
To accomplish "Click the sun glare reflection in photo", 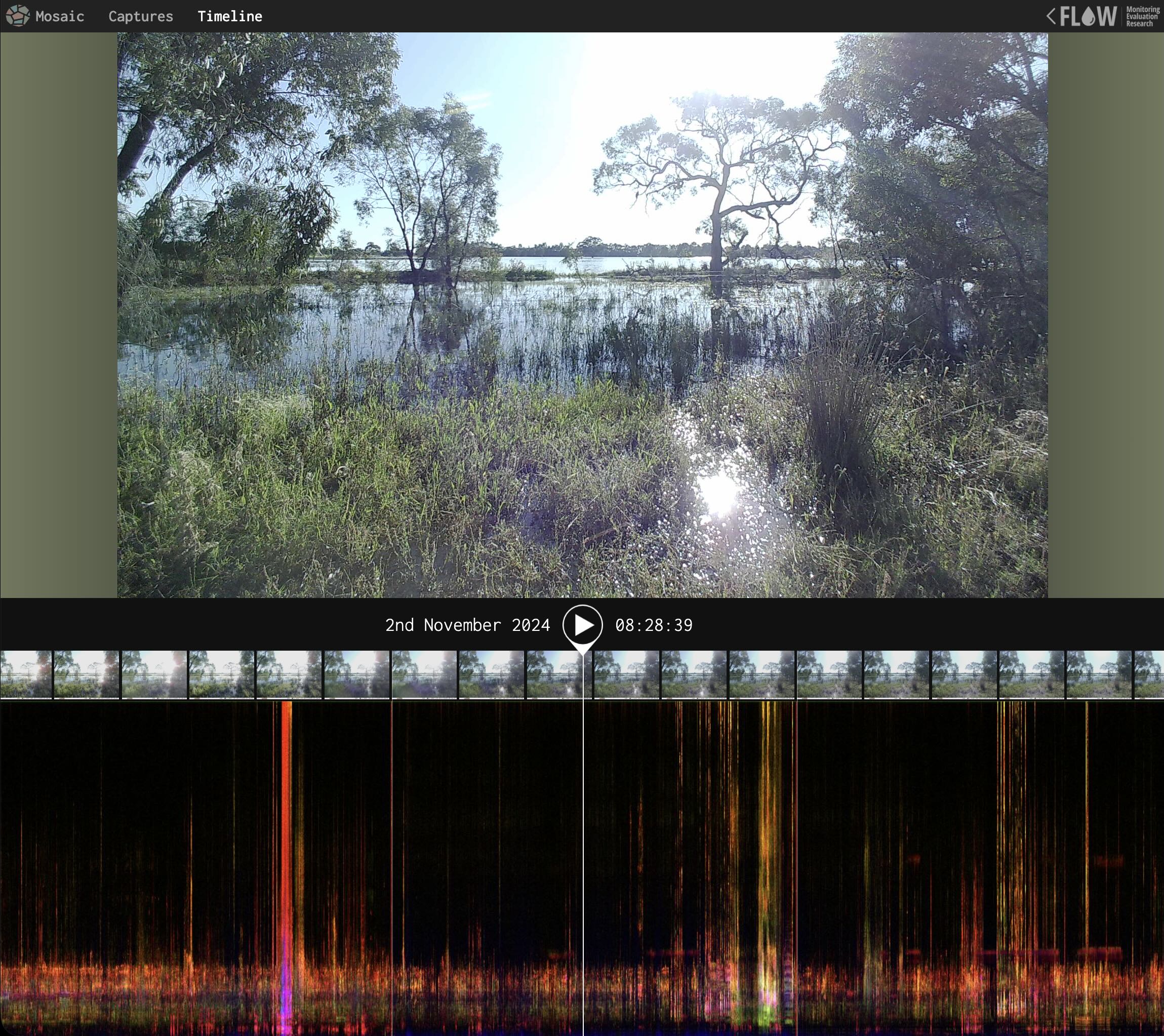I will (x=718, y=493).
